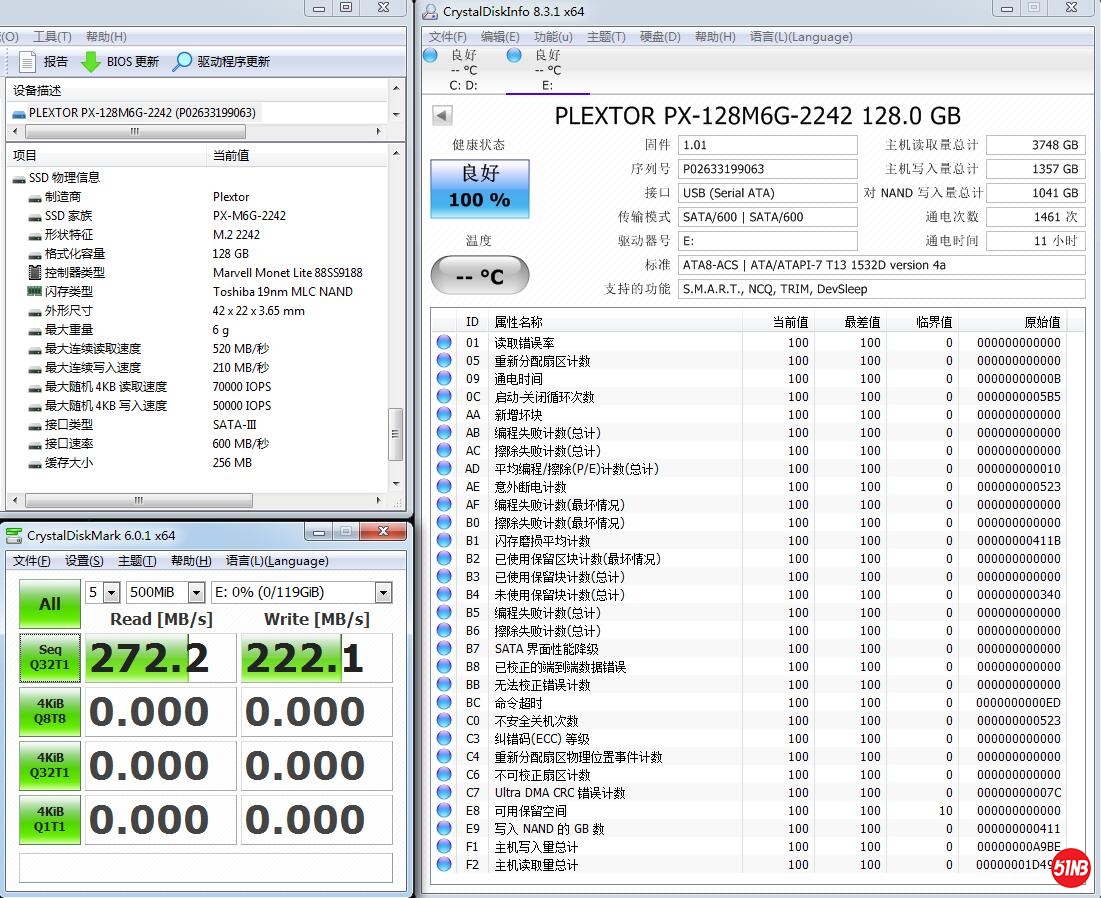
Task: Open the 帮助(H) menu in CrystalDiskMark
Action: click(x=191, y=560)
